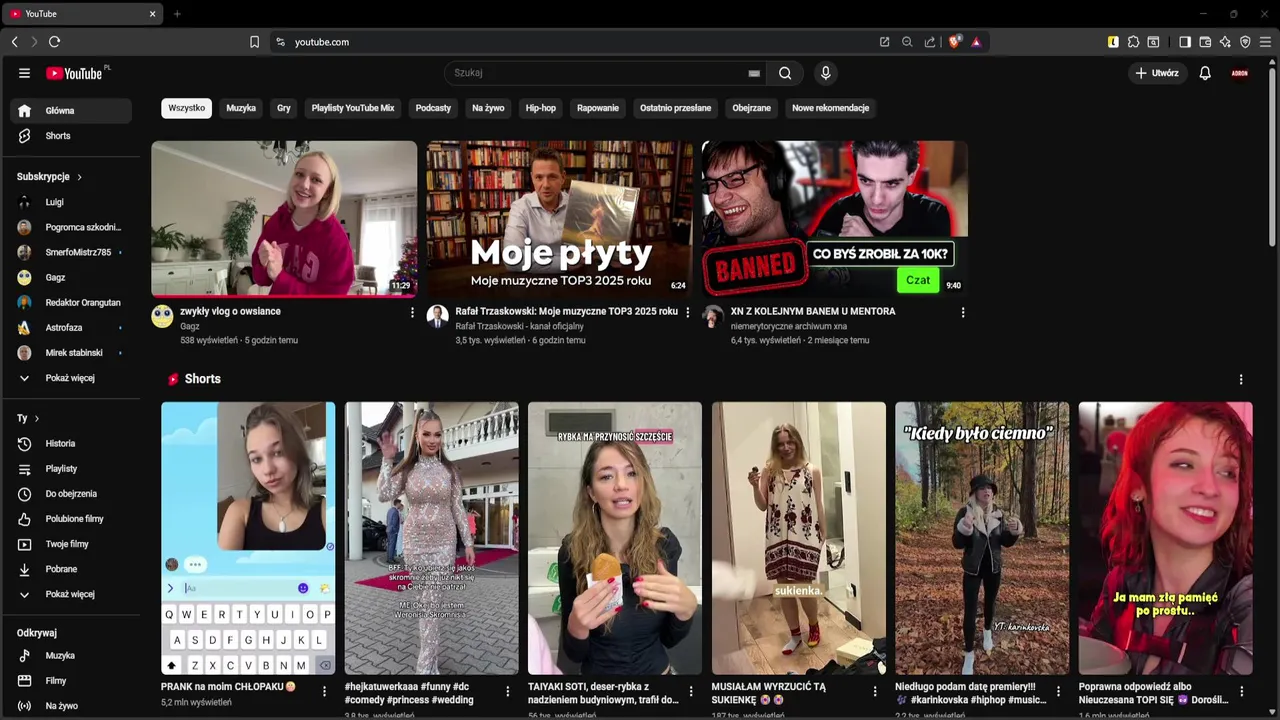
Task: Open Do obejrzenia watch later
Action: click(70, 493)
